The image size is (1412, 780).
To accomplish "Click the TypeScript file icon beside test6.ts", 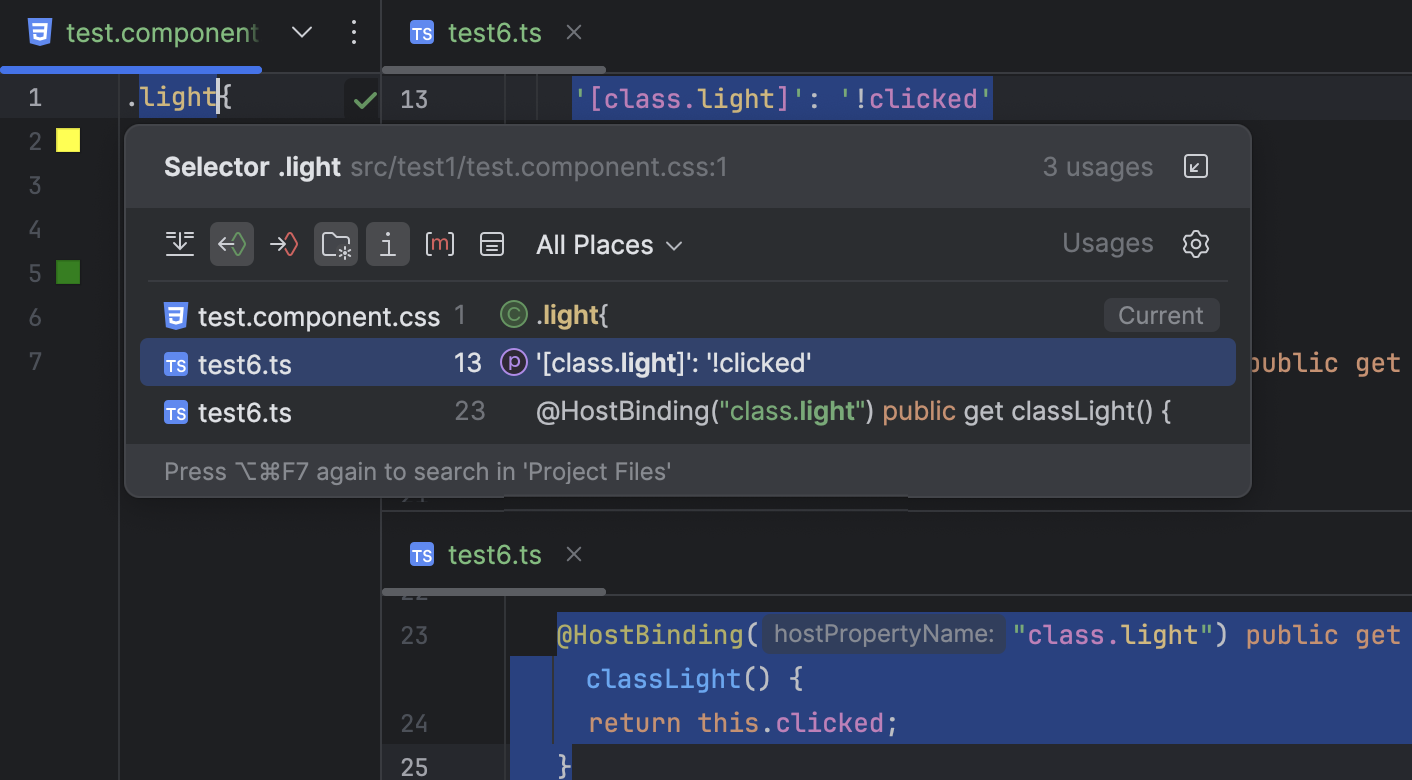I will click(176, 364).
